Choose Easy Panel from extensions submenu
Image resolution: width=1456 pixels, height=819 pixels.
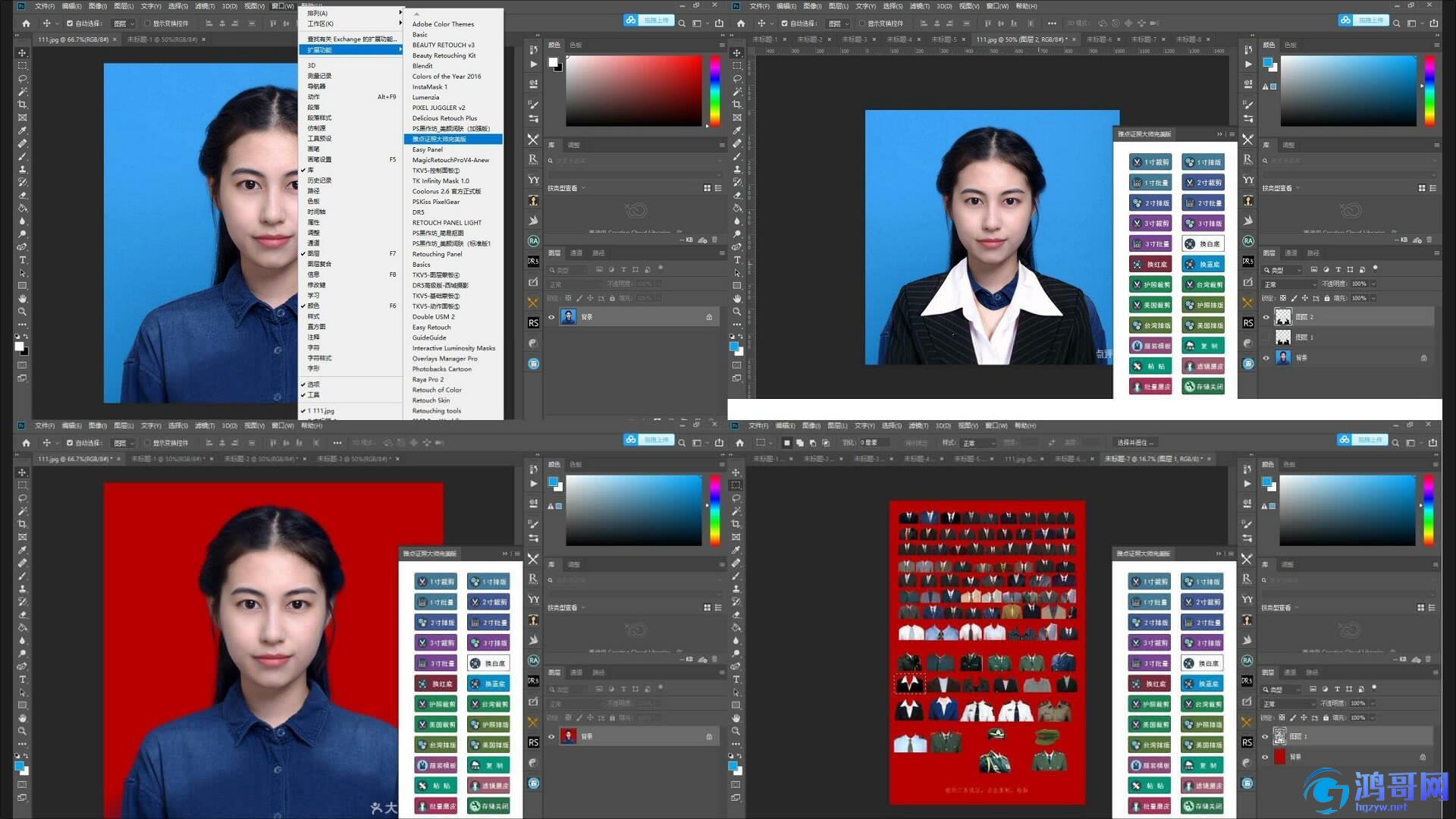[x=428, y=149]
